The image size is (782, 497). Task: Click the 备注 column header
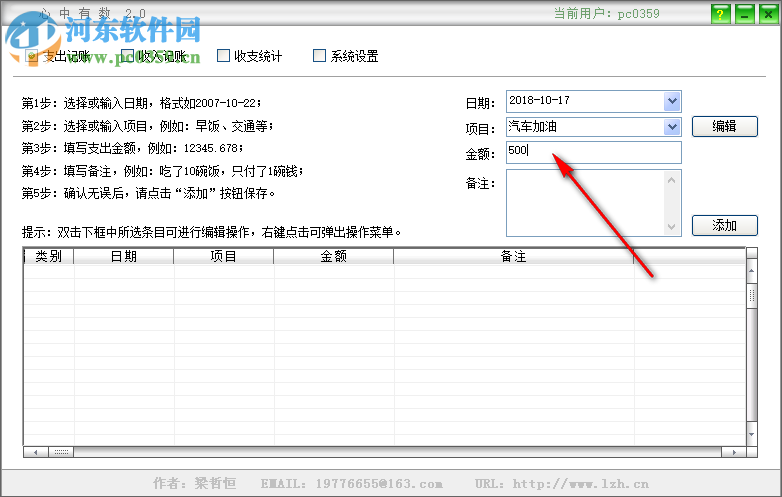(x=514, y=256)
